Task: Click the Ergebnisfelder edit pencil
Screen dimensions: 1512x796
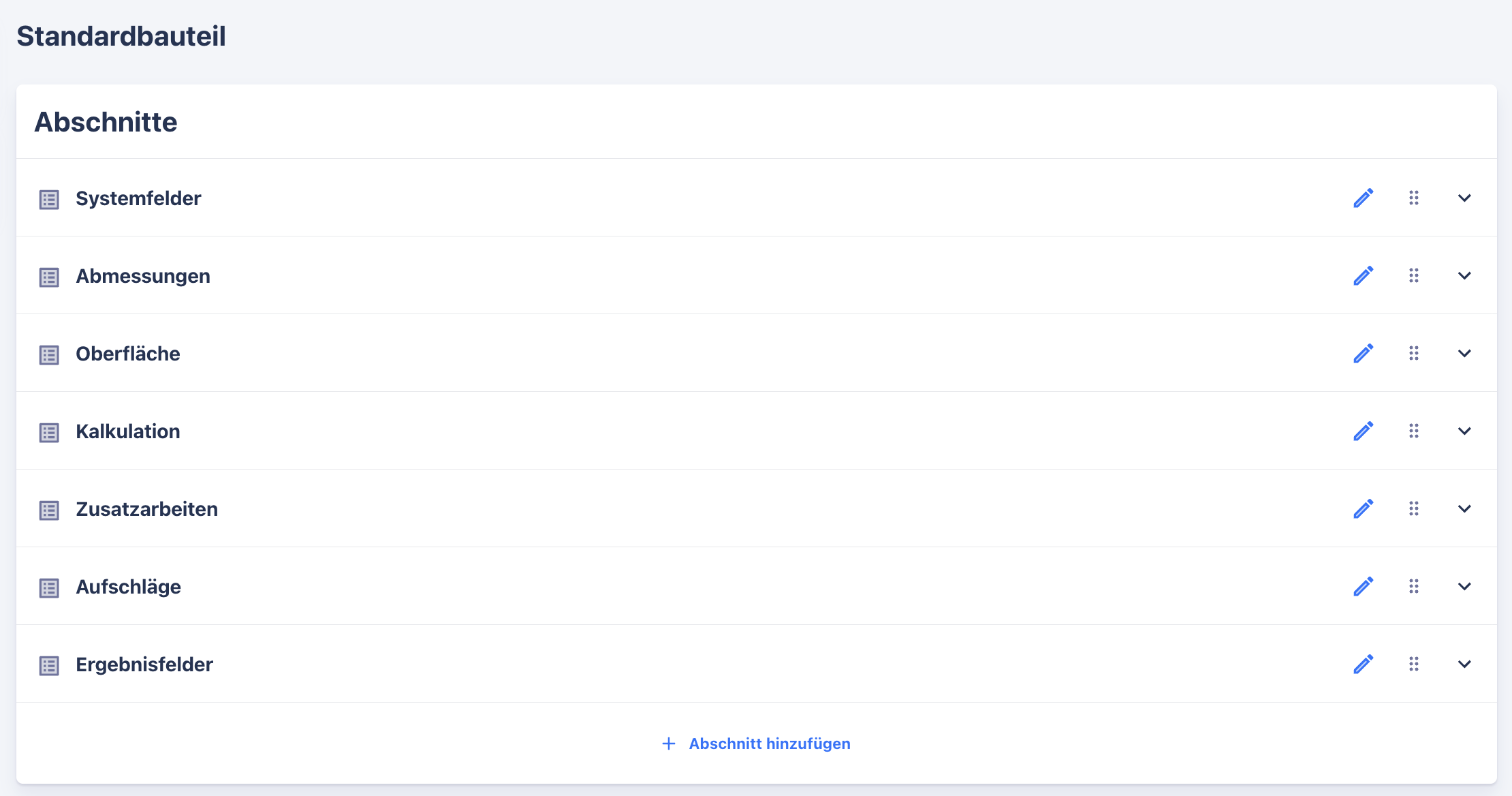Action: pyautogui.click(x=1363, y=664)
